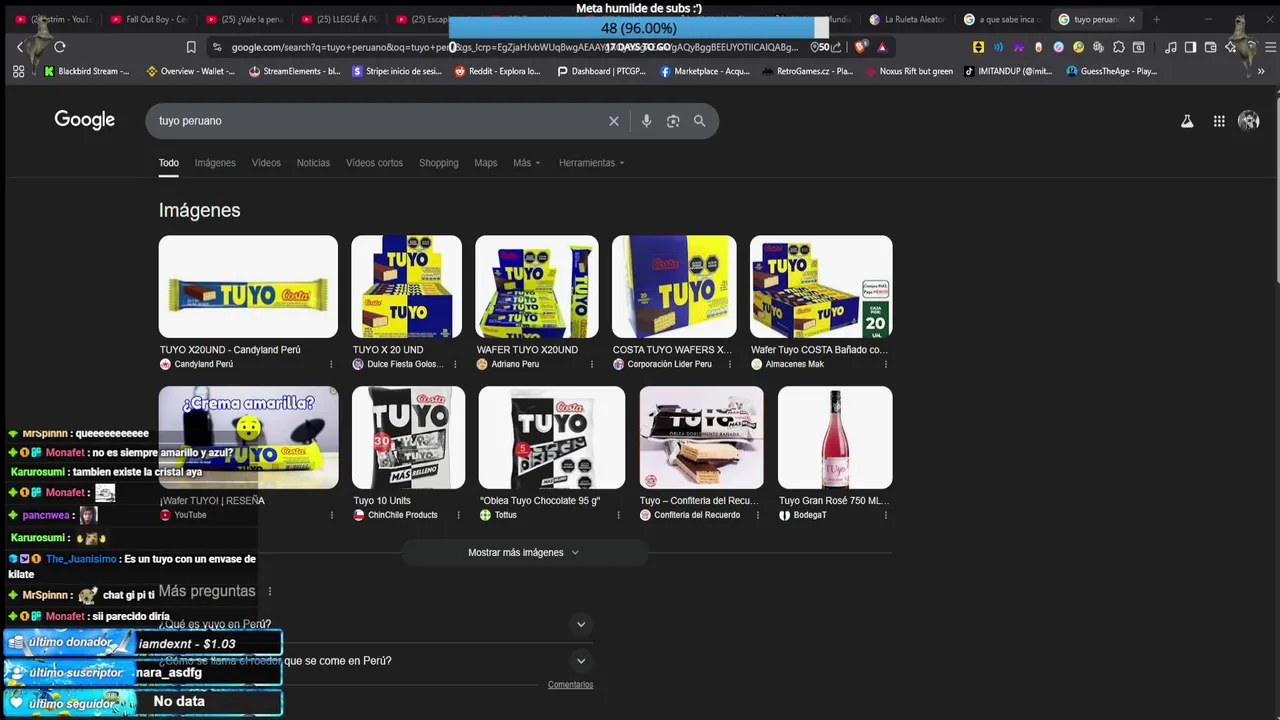The image size is (1280, 720).
Task: Open options for Almacenes Mak image result
Action: tap(885, 364)
